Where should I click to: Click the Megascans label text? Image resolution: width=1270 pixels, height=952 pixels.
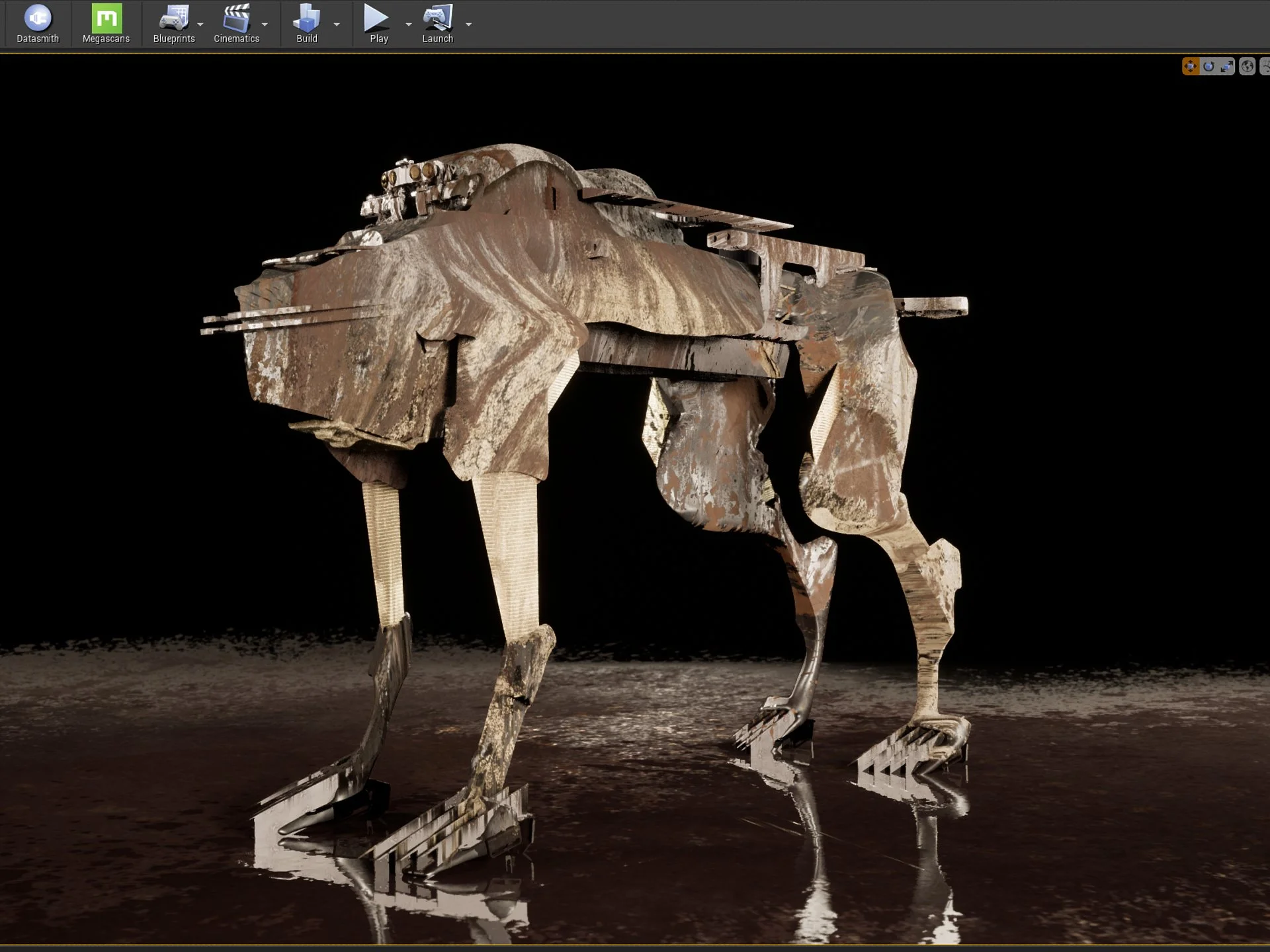106,39
